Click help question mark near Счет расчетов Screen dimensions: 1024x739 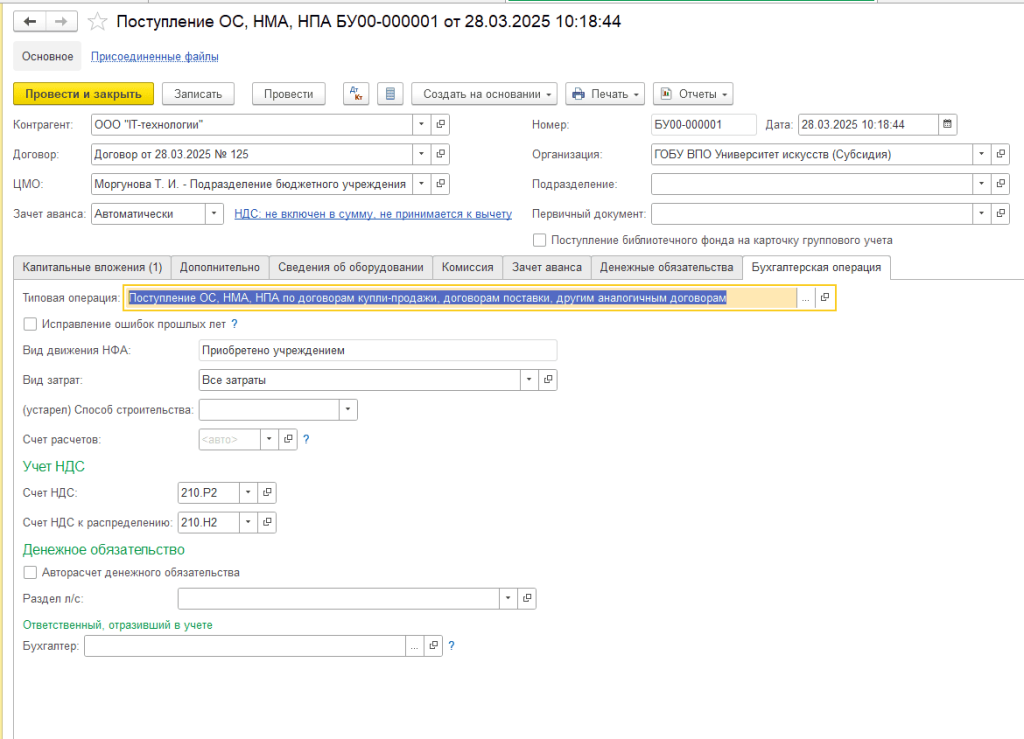(x=306, y=439)
